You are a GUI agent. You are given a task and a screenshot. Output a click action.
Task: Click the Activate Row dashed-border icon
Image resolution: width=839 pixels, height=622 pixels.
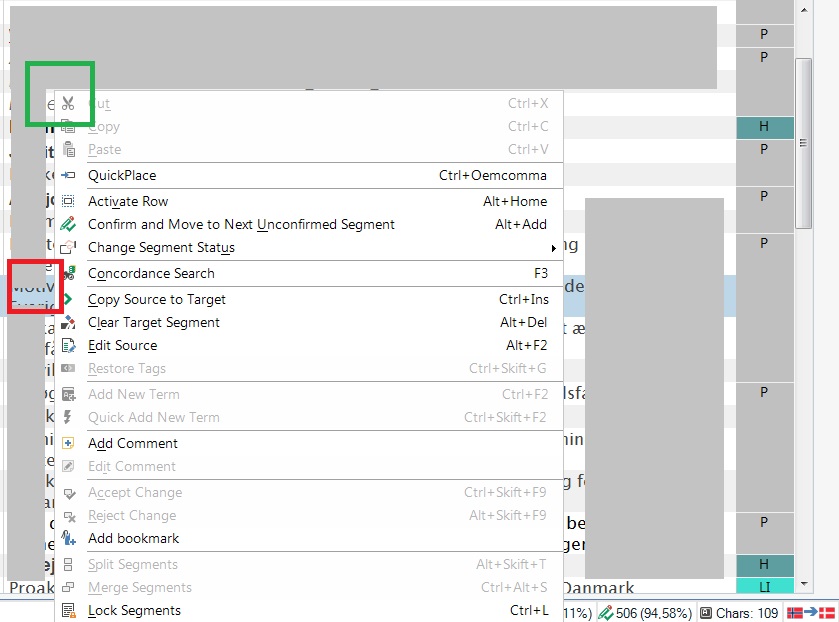[68, 201]
